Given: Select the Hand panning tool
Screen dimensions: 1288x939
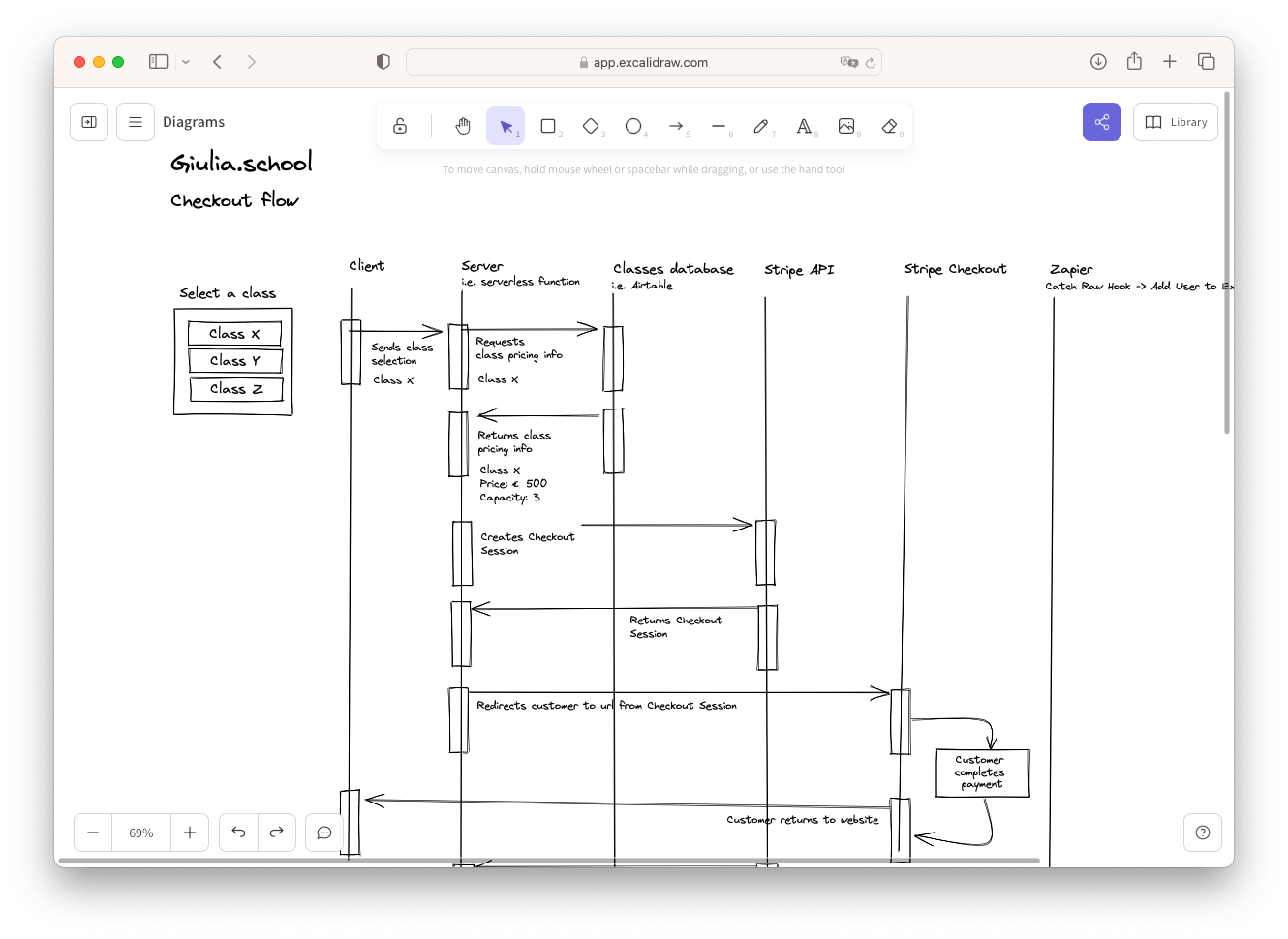Looking at the screenshot, I should pyautogui.click(x=463, y=126).
